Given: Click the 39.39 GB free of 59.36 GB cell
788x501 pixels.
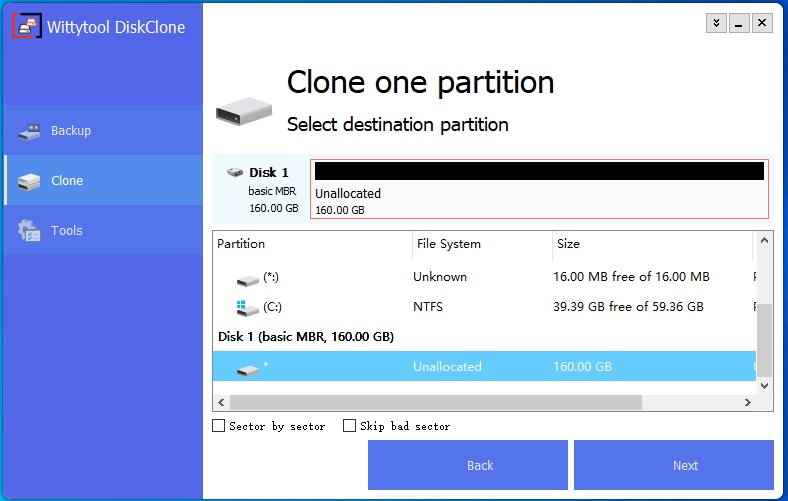Looking at the screenshot, I should (x=628, y=307).
